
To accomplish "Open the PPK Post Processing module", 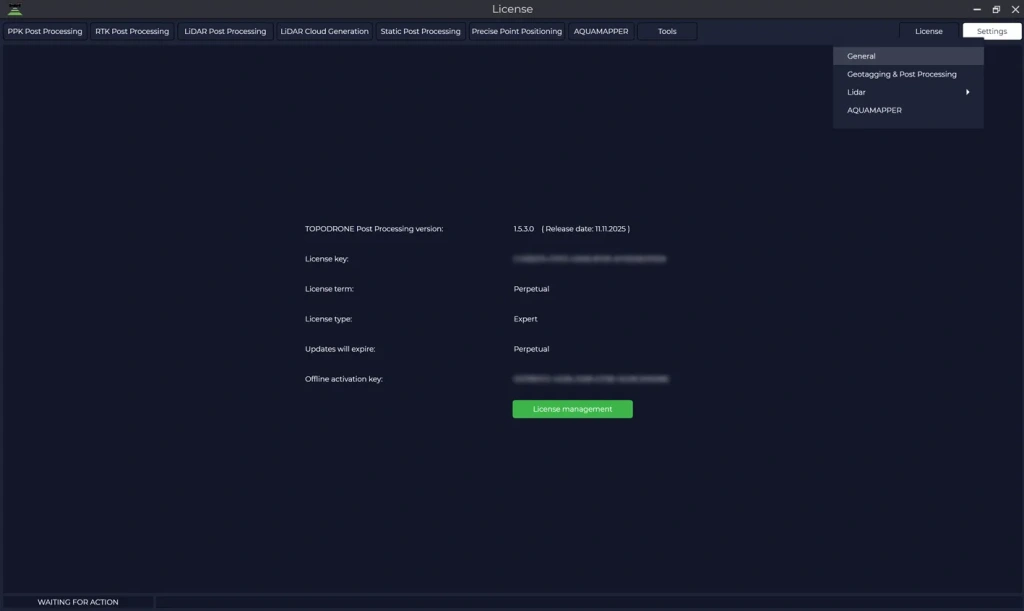I will click(44, 31).
